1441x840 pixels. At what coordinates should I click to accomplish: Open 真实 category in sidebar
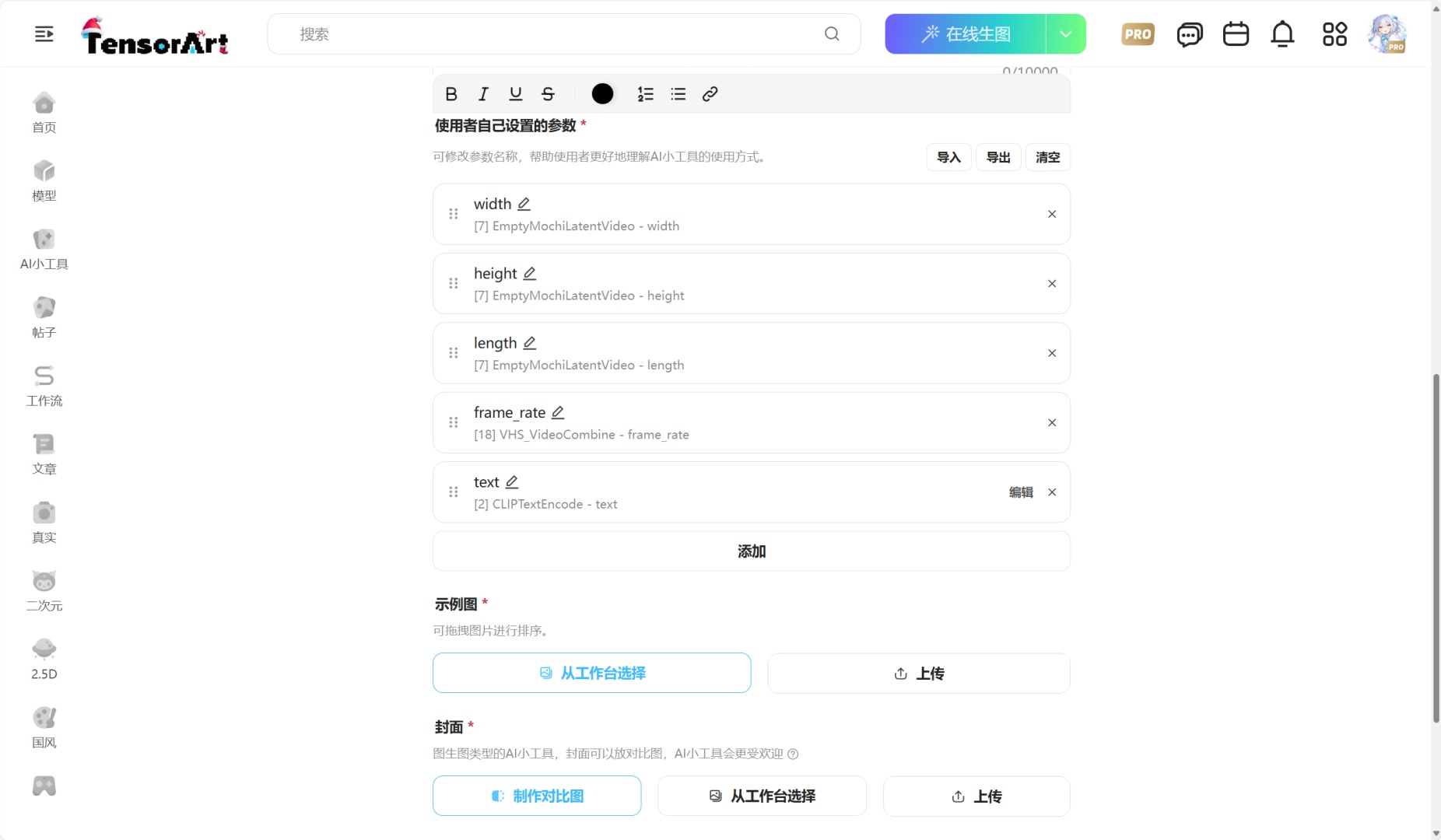coord(44,523)
